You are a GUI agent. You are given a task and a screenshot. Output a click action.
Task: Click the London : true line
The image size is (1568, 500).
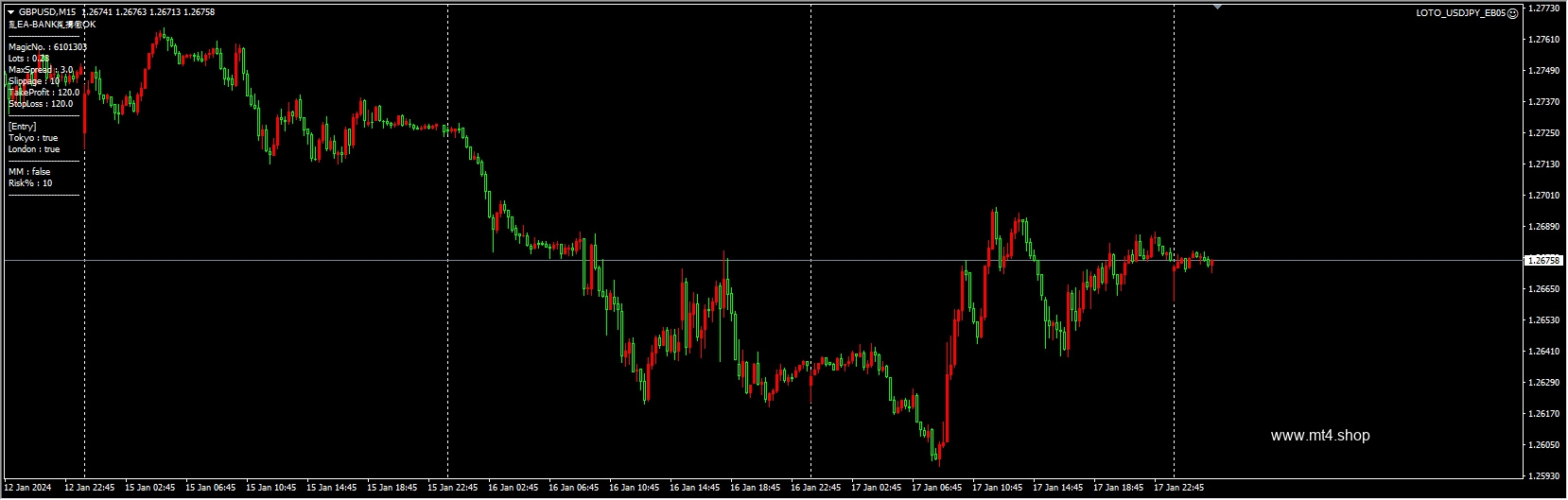pyautogui.click(x=34, y=149)
